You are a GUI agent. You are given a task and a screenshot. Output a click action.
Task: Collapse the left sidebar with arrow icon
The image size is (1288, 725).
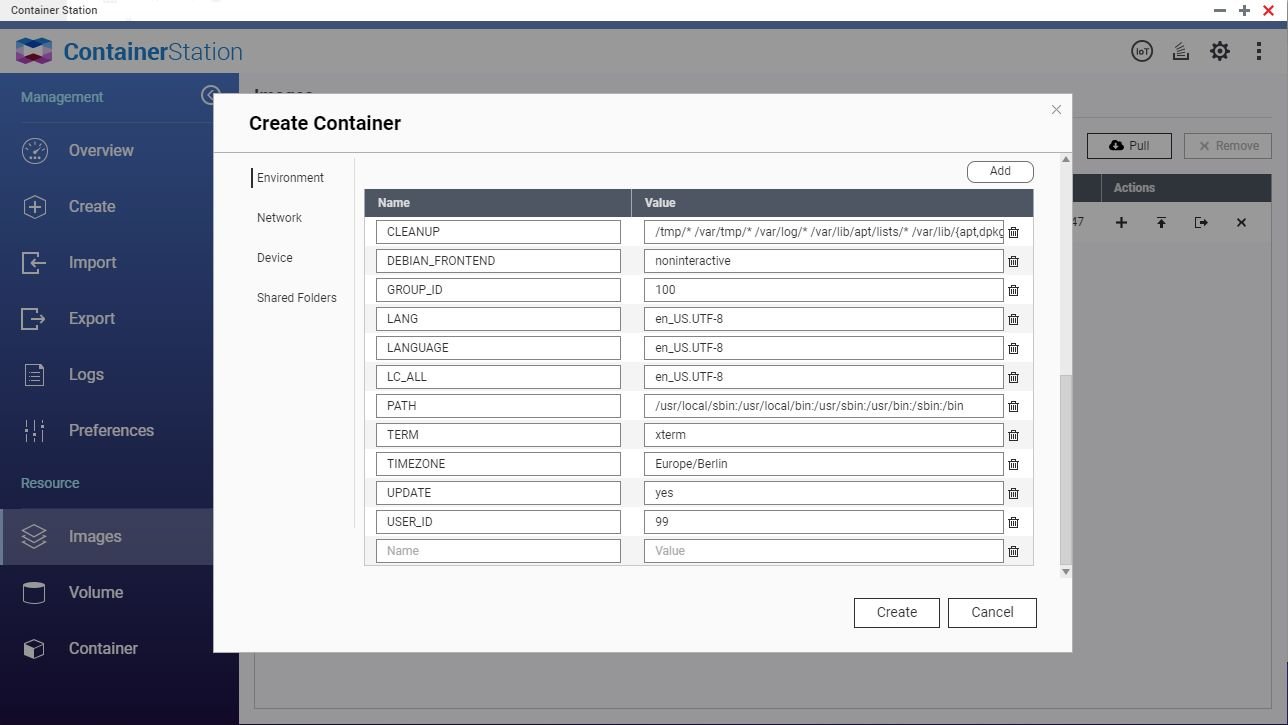tap(210, 95)
